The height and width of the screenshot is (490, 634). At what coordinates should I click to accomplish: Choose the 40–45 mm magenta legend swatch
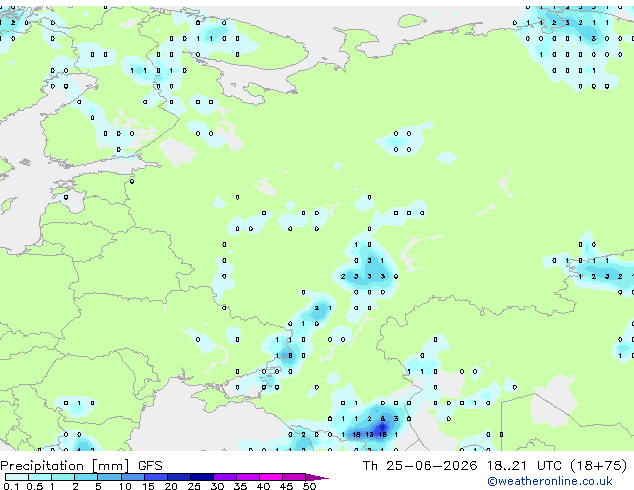coord(271,477)
